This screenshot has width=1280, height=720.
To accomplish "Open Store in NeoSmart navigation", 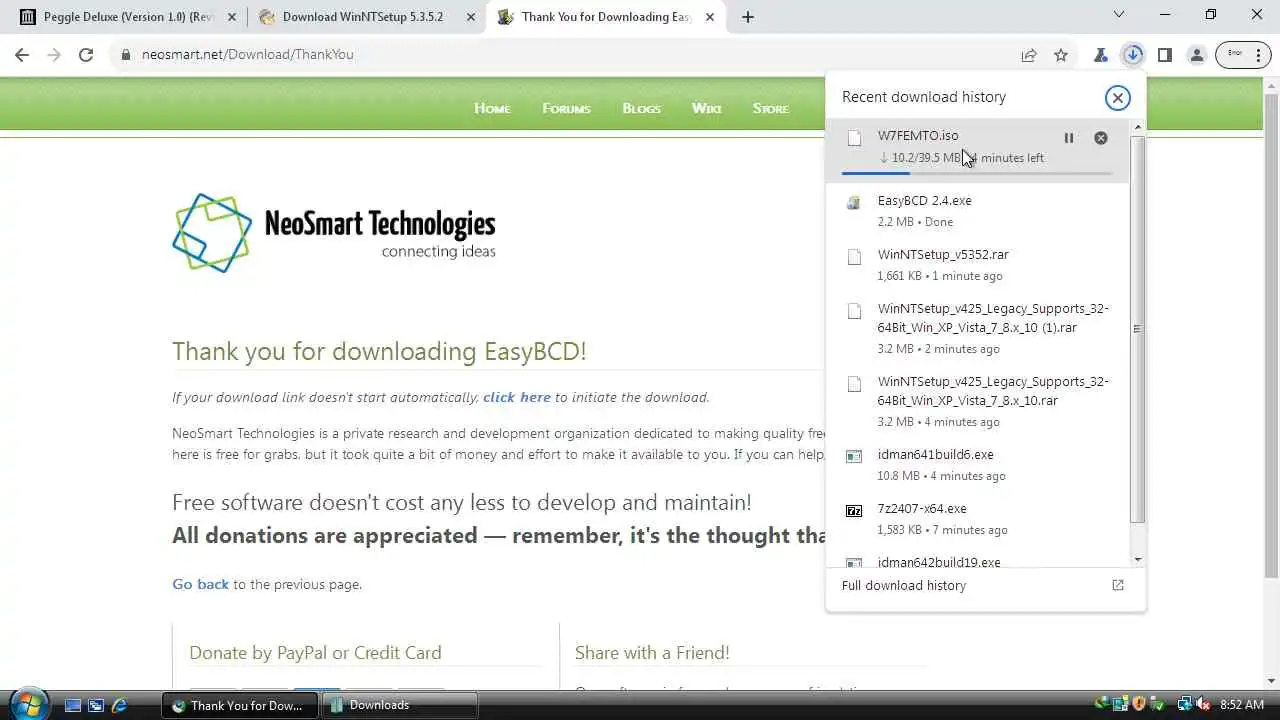I will coord(770,108).
